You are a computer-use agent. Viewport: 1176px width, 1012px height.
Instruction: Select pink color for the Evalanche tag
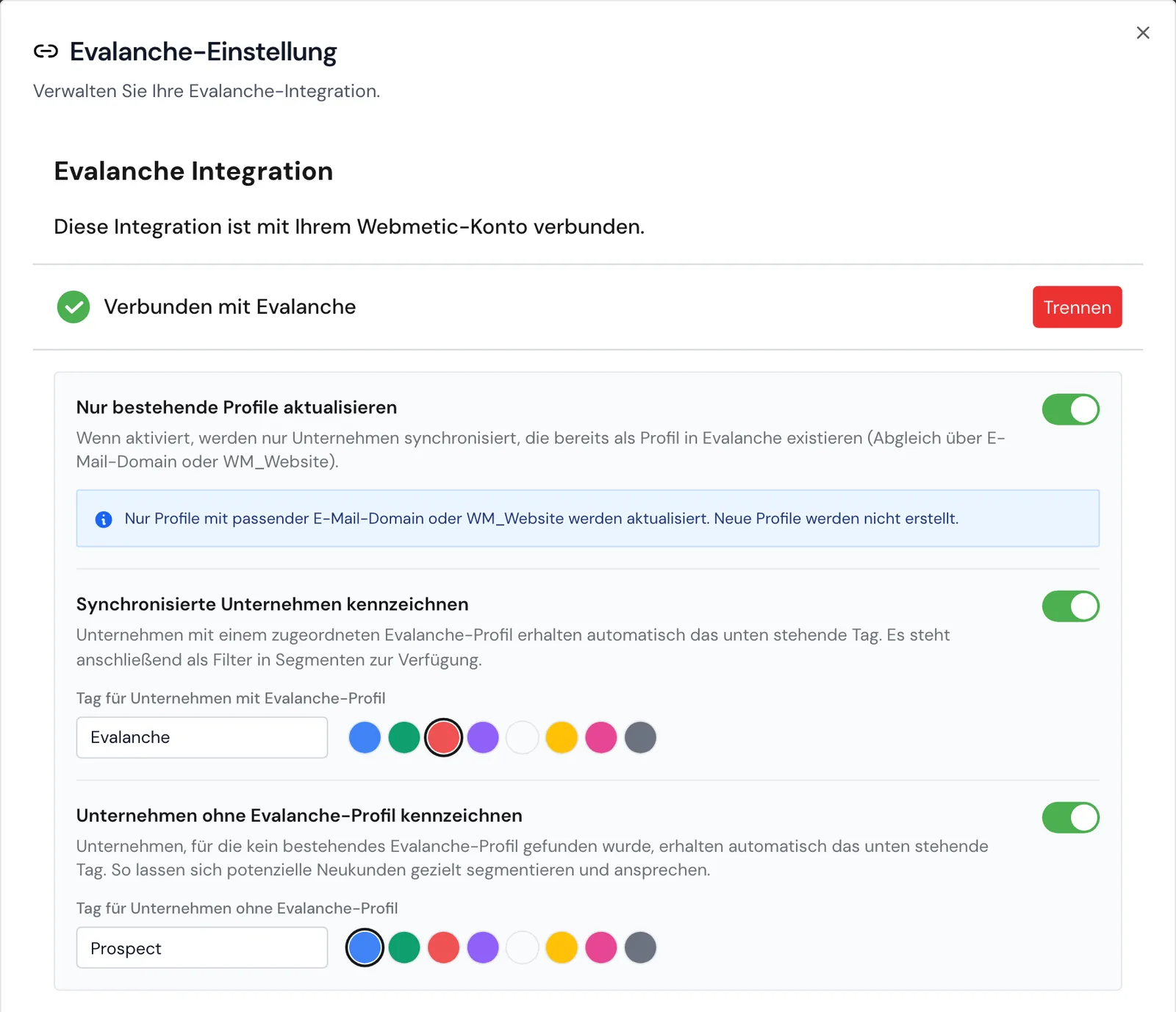(601, 737)
